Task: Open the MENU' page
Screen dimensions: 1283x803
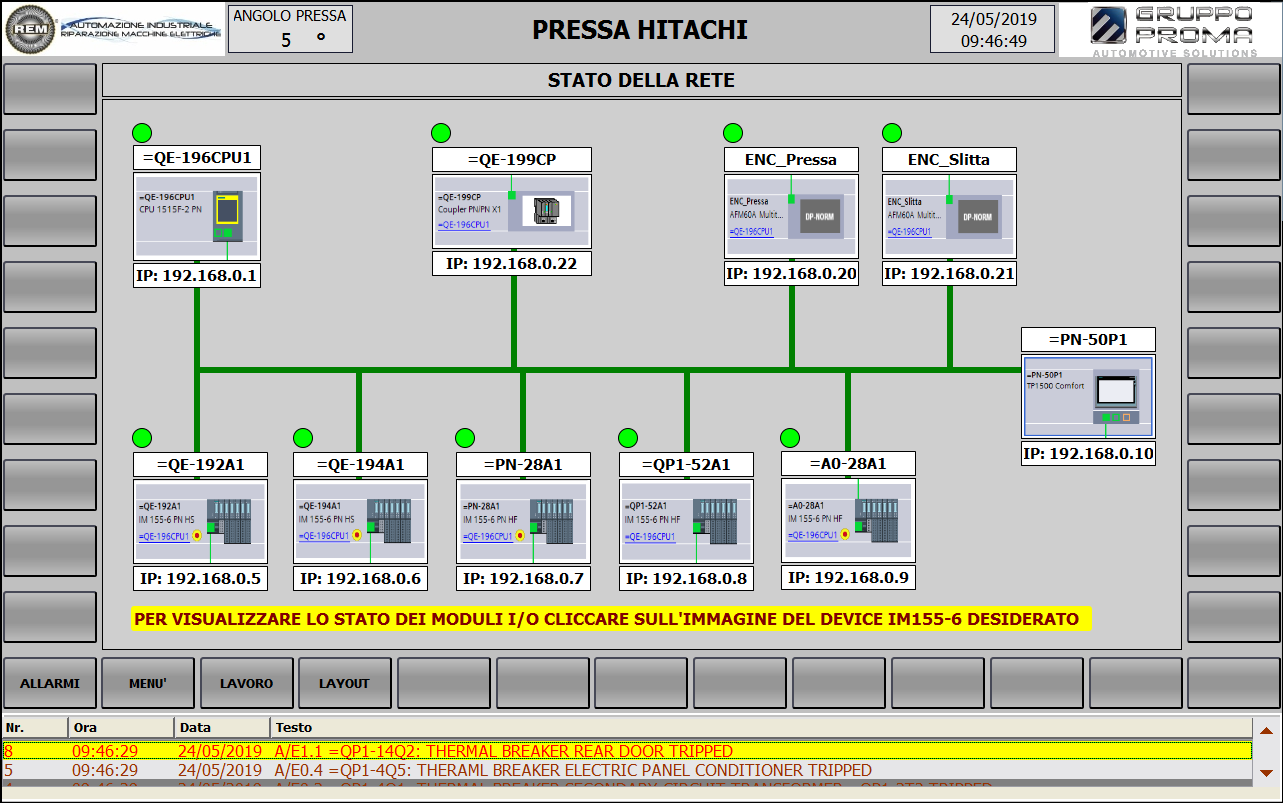Action: click(x=148, y=683)
